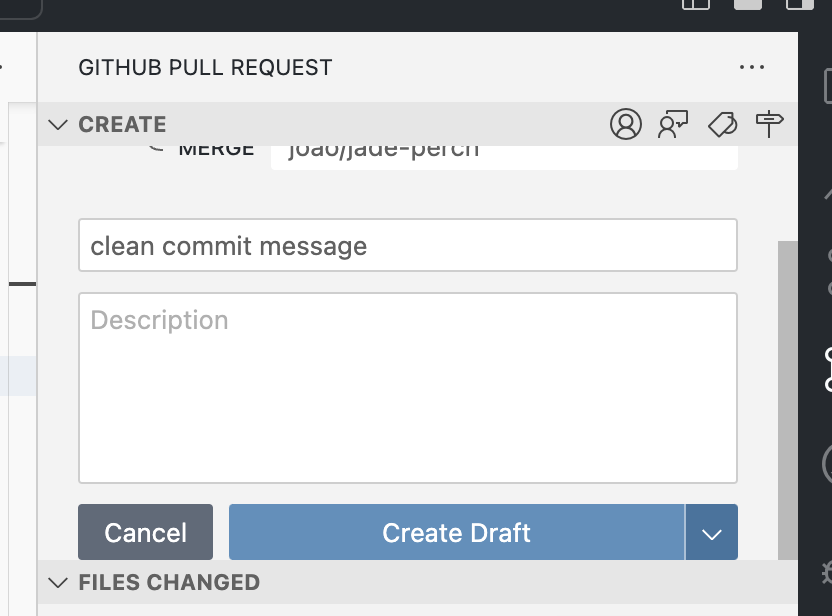Click the layout icon in the title bar
Image resolution: width=832 pixels, height=616 pixels.
pyautogui.click(x=695, y=5)
